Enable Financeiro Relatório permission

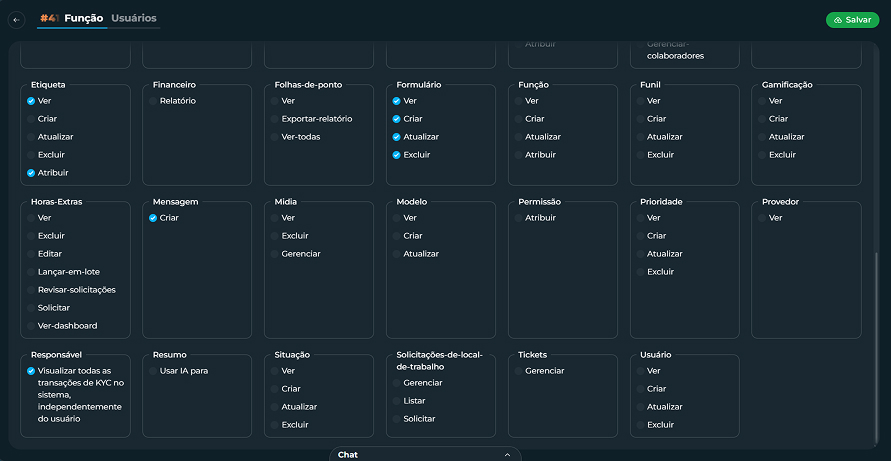coord(153,101)
